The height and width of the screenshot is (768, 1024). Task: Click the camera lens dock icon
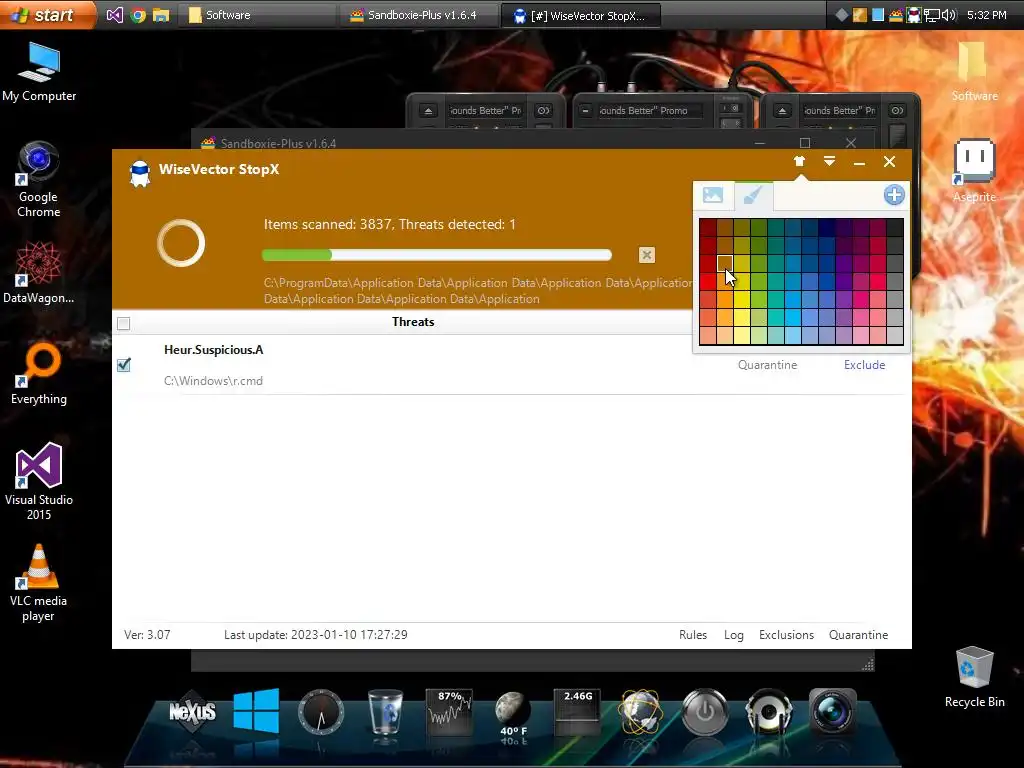pos(833,712)
